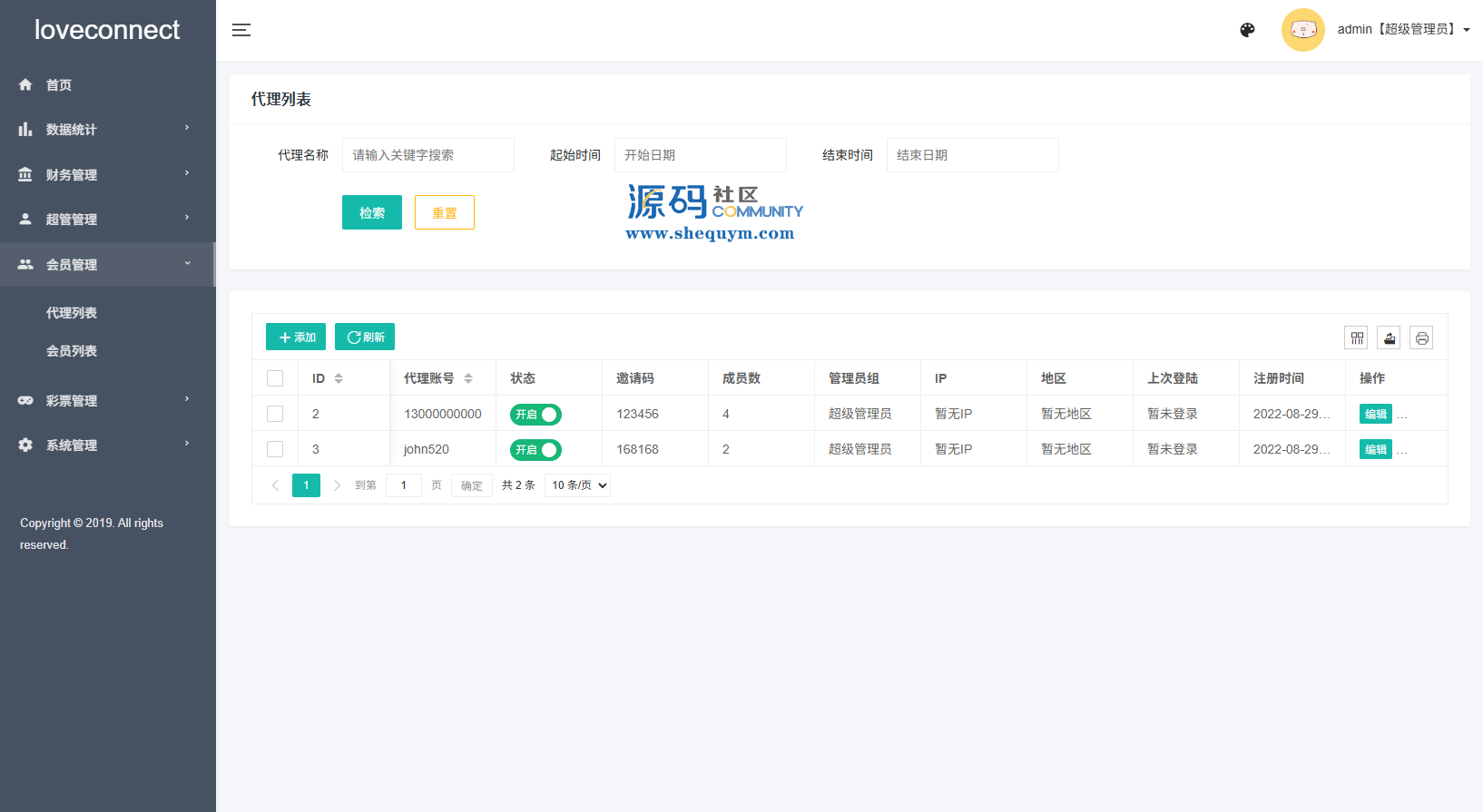Click the 开始日期 start date field

click(700, 155)
